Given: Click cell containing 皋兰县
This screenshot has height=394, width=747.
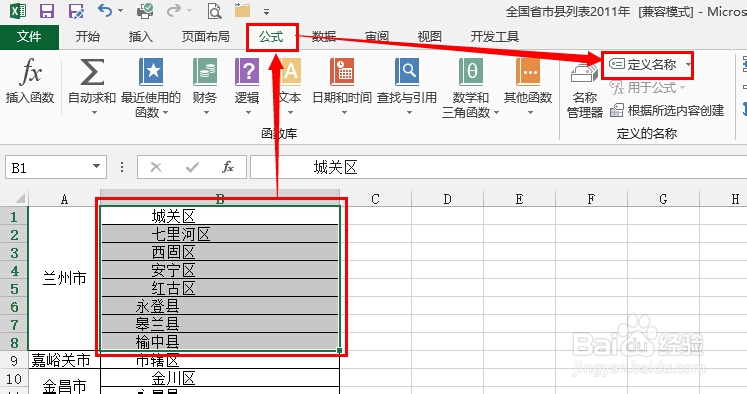Looking at the screenshot, I should (220, 324).
